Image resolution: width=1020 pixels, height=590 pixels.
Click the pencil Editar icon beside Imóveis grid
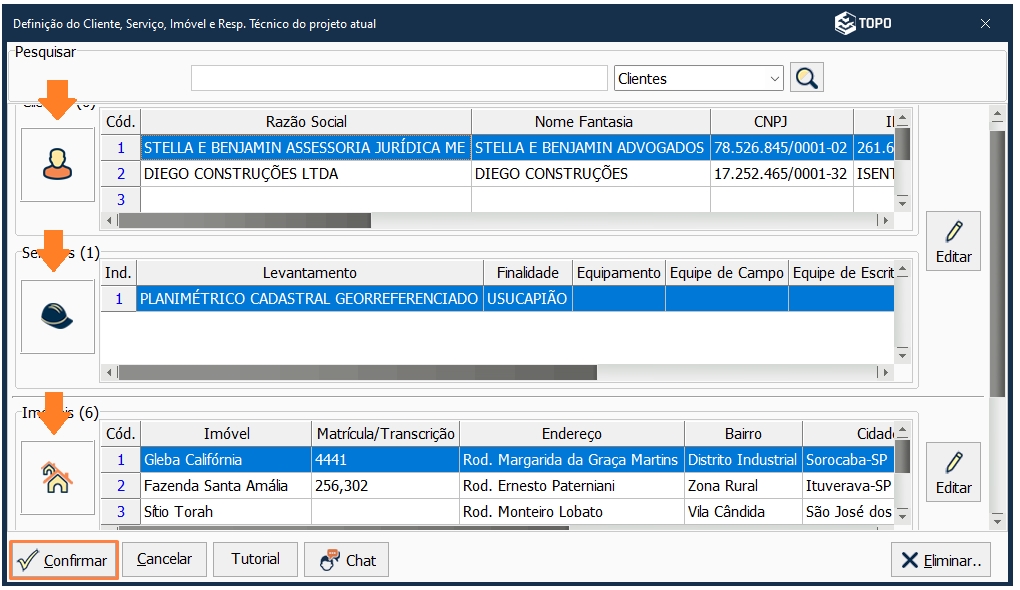coord(953,471)
